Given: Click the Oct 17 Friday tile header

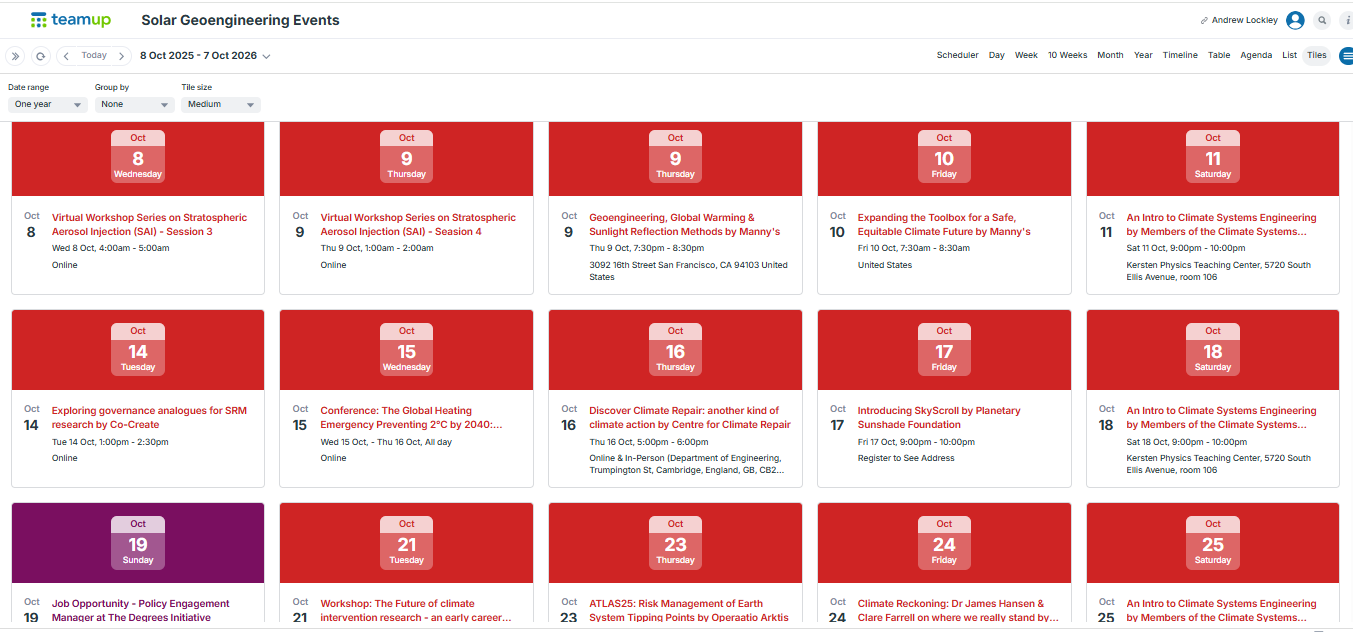Looking at the screenshot, I should coord(944,349).
